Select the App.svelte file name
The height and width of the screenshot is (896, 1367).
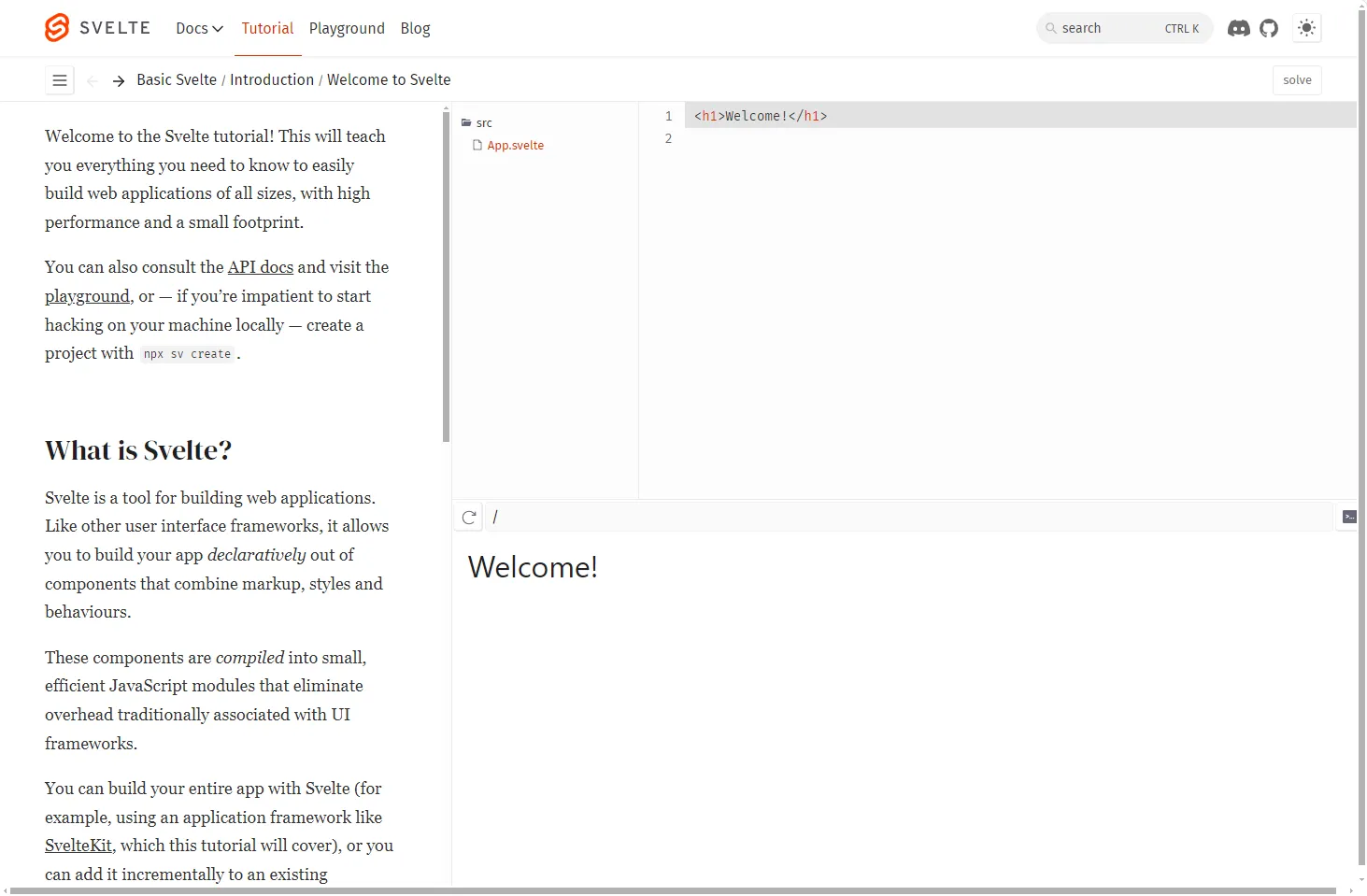coord(515,145)
